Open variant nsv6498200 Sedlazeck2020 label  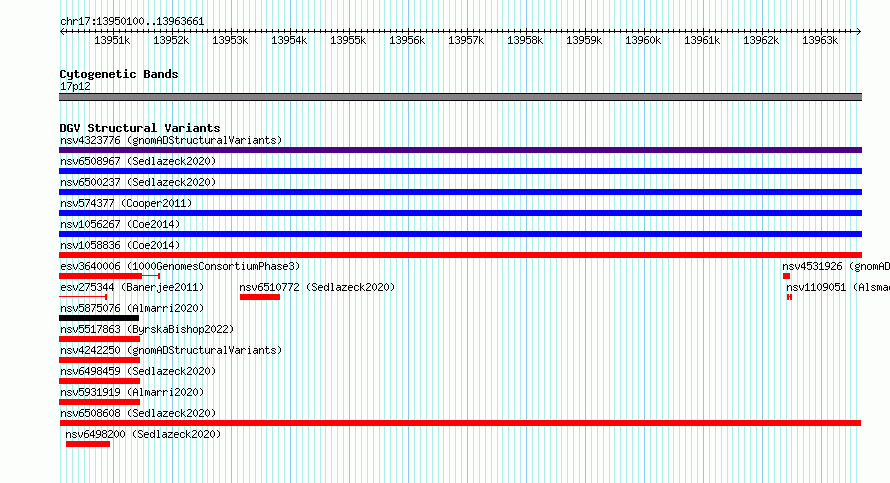pyautogui.click(x=143, y=434)
